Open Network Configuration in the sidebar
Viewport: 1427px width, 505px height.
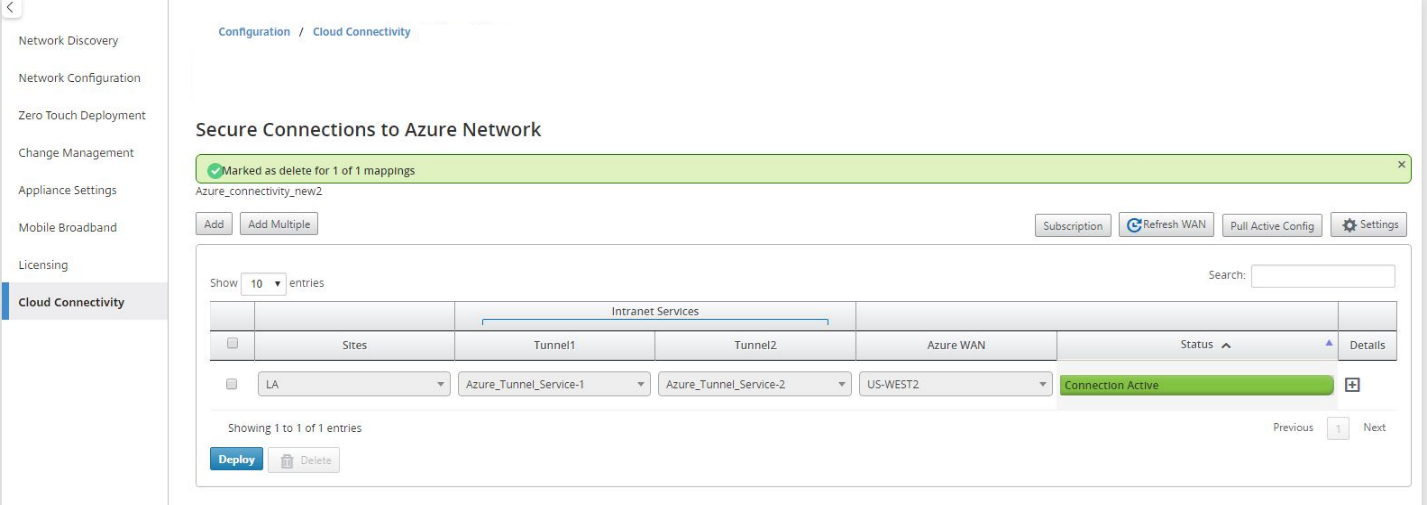click(x=79, y=78)
